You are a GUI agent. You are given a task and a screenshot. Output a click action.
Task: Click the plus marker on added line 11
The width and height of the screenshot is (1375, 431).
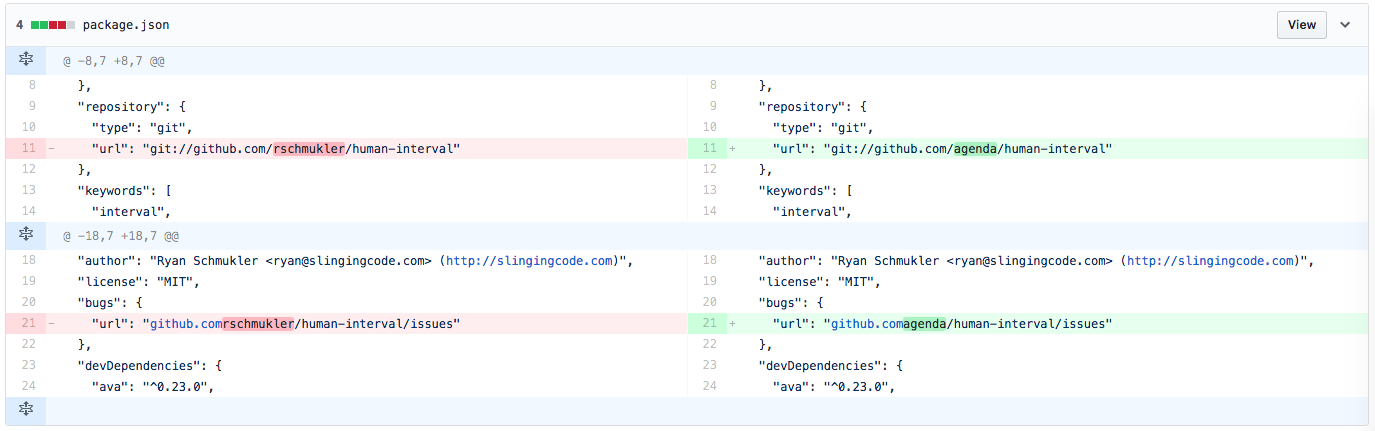732,149
